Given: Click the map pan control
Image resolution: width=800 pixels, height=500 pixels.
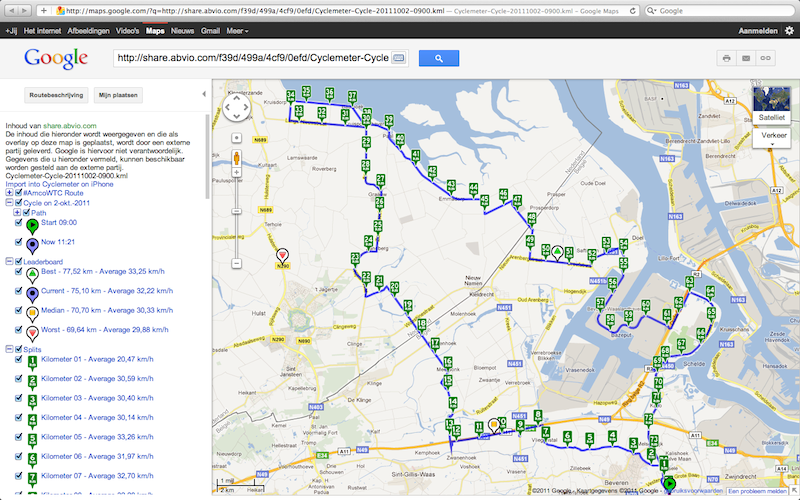Looking at the screenshot, I should click(x=236, y=107).
